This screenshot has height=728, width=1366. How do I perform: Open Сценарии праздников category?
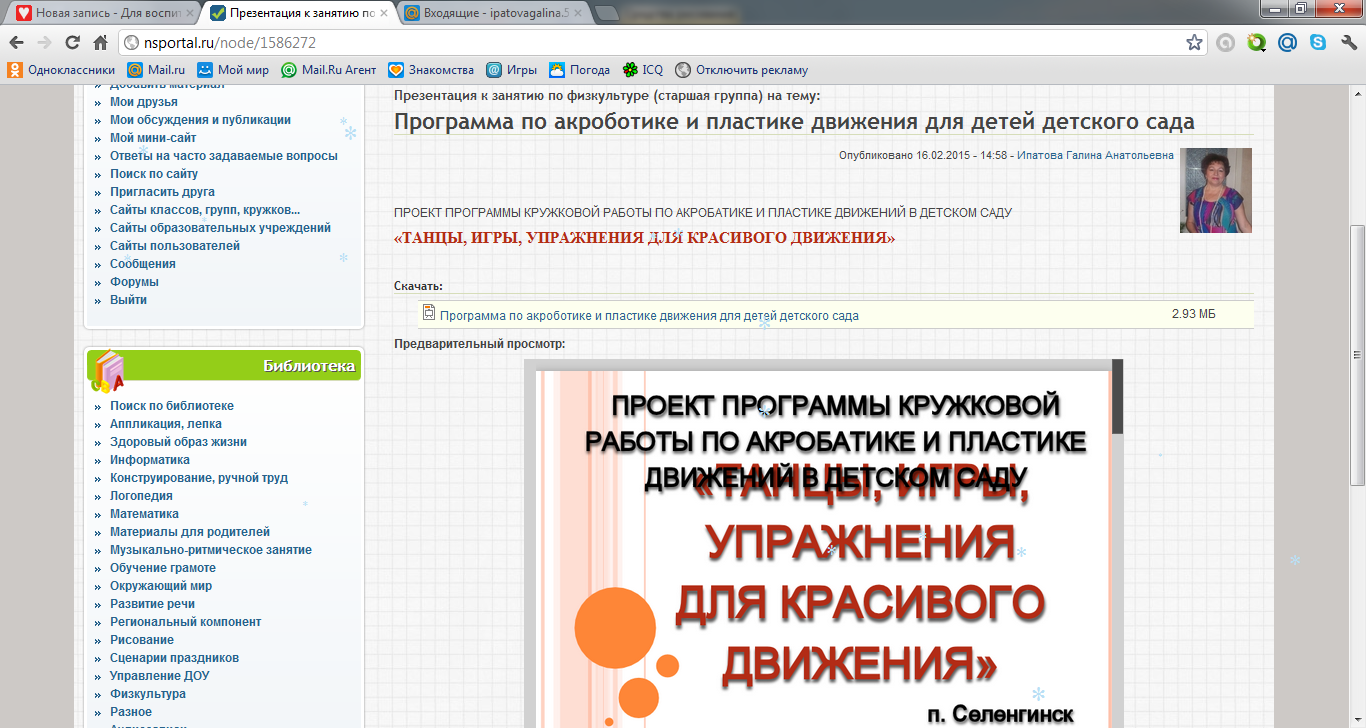click(x=174, y=658)
